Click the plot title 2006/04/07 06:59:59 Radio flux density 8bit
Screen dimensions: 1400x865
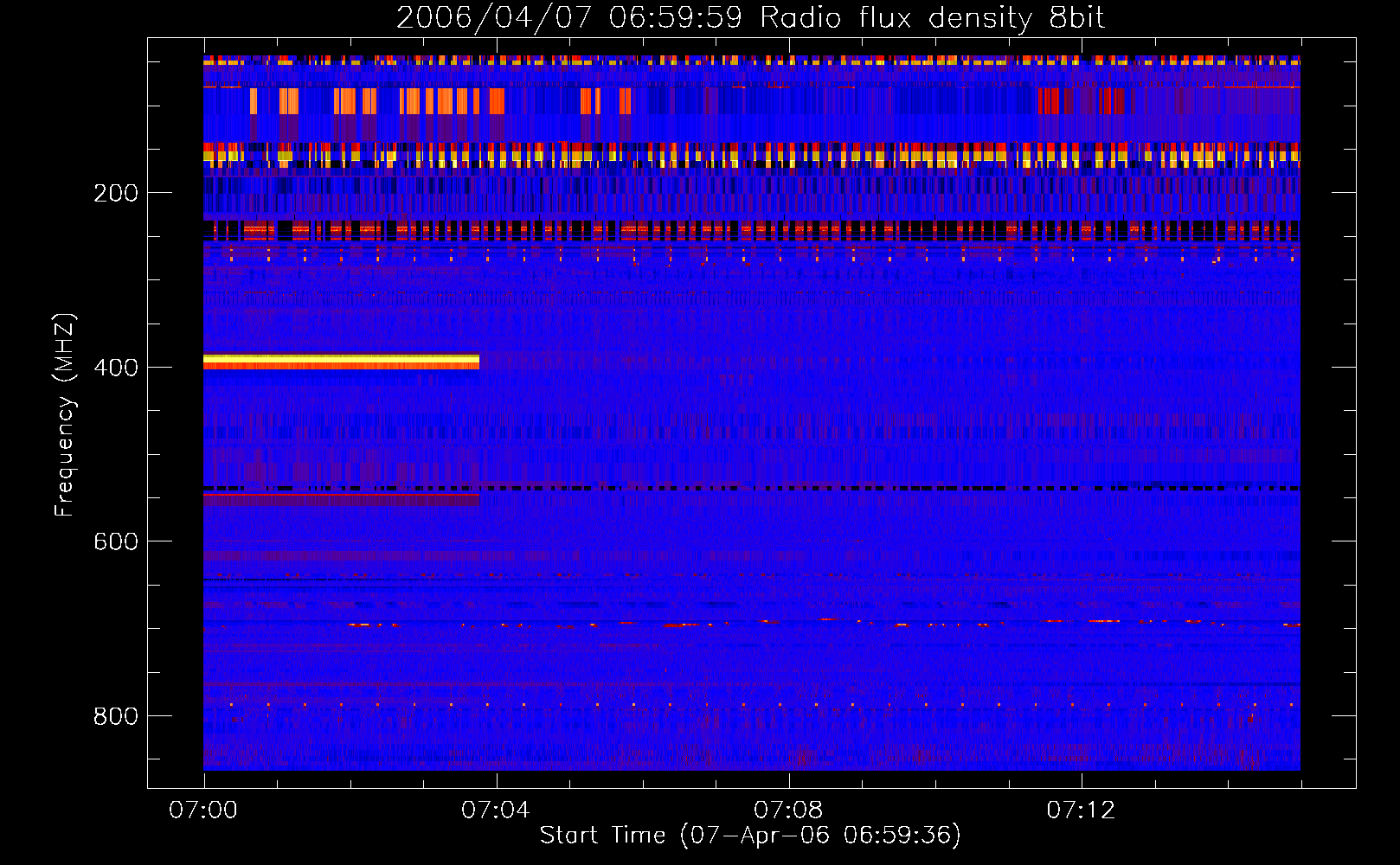[750, 18]
